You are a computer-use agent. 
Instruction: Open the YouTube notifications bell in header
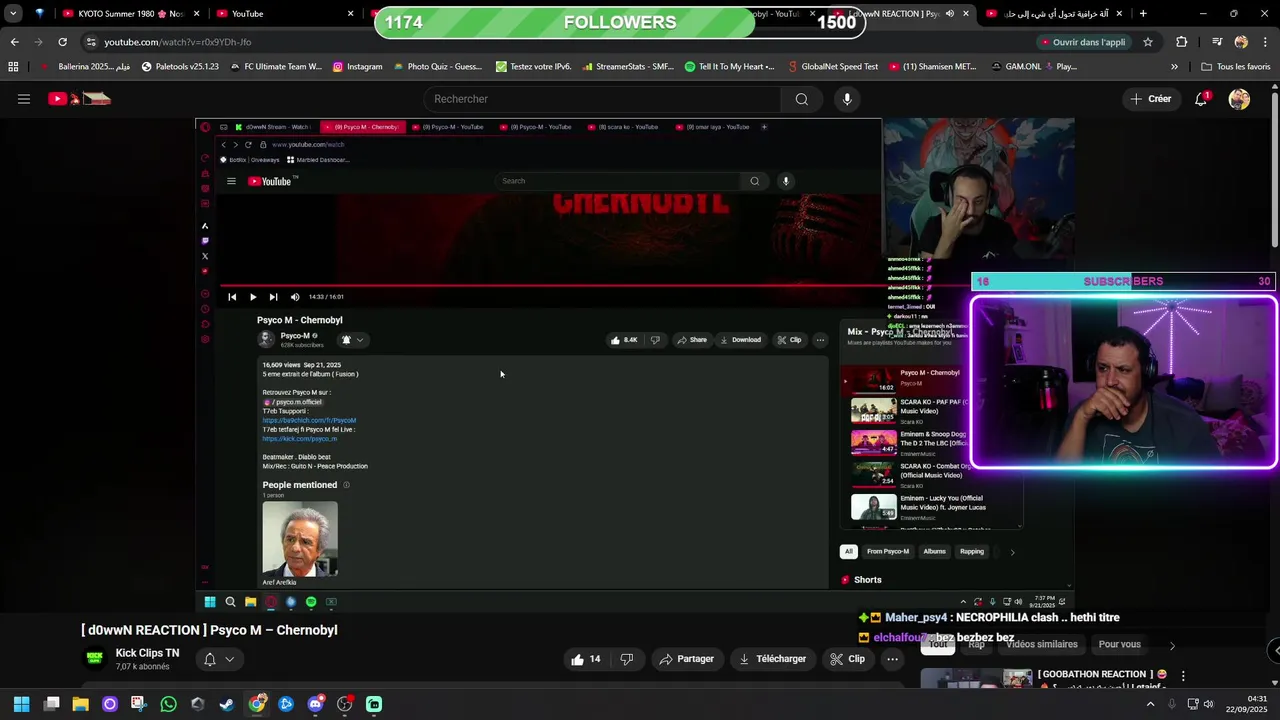(x=1201, y=99)
